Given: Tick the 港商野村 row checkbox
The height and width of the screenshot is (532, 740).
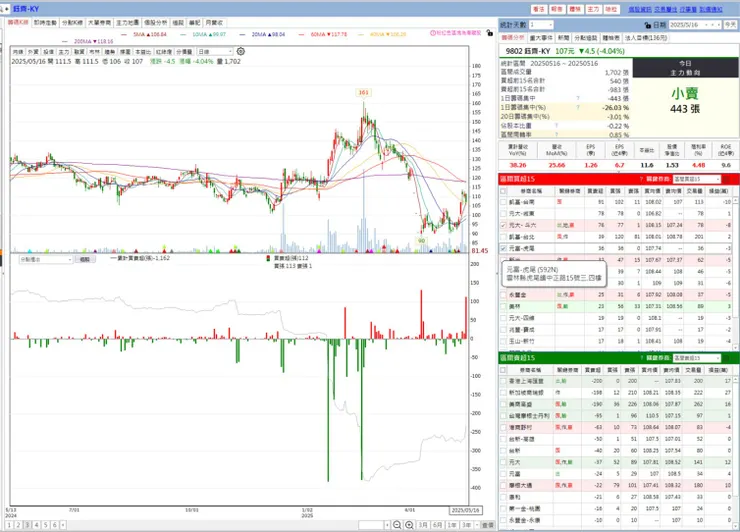Looking at the screenshot, I should pyautogui.click(x=503, y=427).
